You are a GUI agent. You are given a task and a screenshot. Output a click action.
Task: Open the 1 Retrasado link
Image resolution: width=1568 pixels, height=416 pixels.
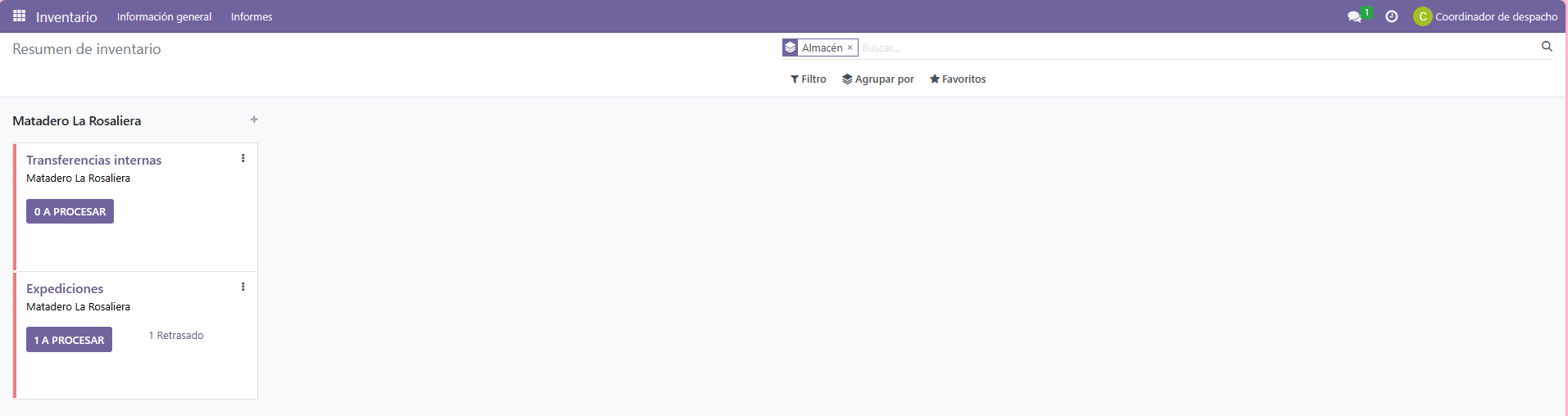tap(176, 336)
